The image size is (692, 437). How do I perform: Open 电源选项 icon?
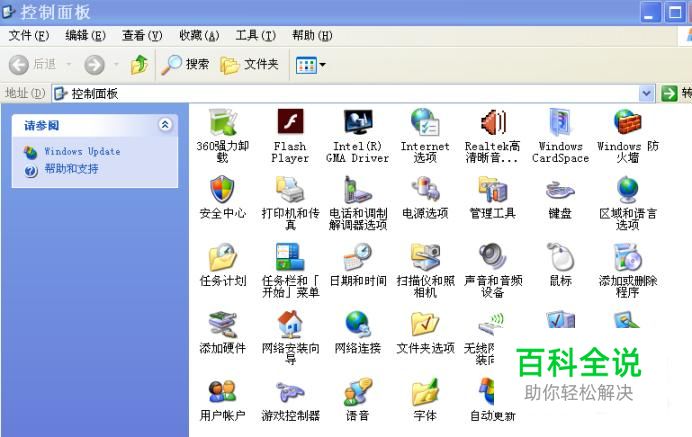(x=425, y=189)
